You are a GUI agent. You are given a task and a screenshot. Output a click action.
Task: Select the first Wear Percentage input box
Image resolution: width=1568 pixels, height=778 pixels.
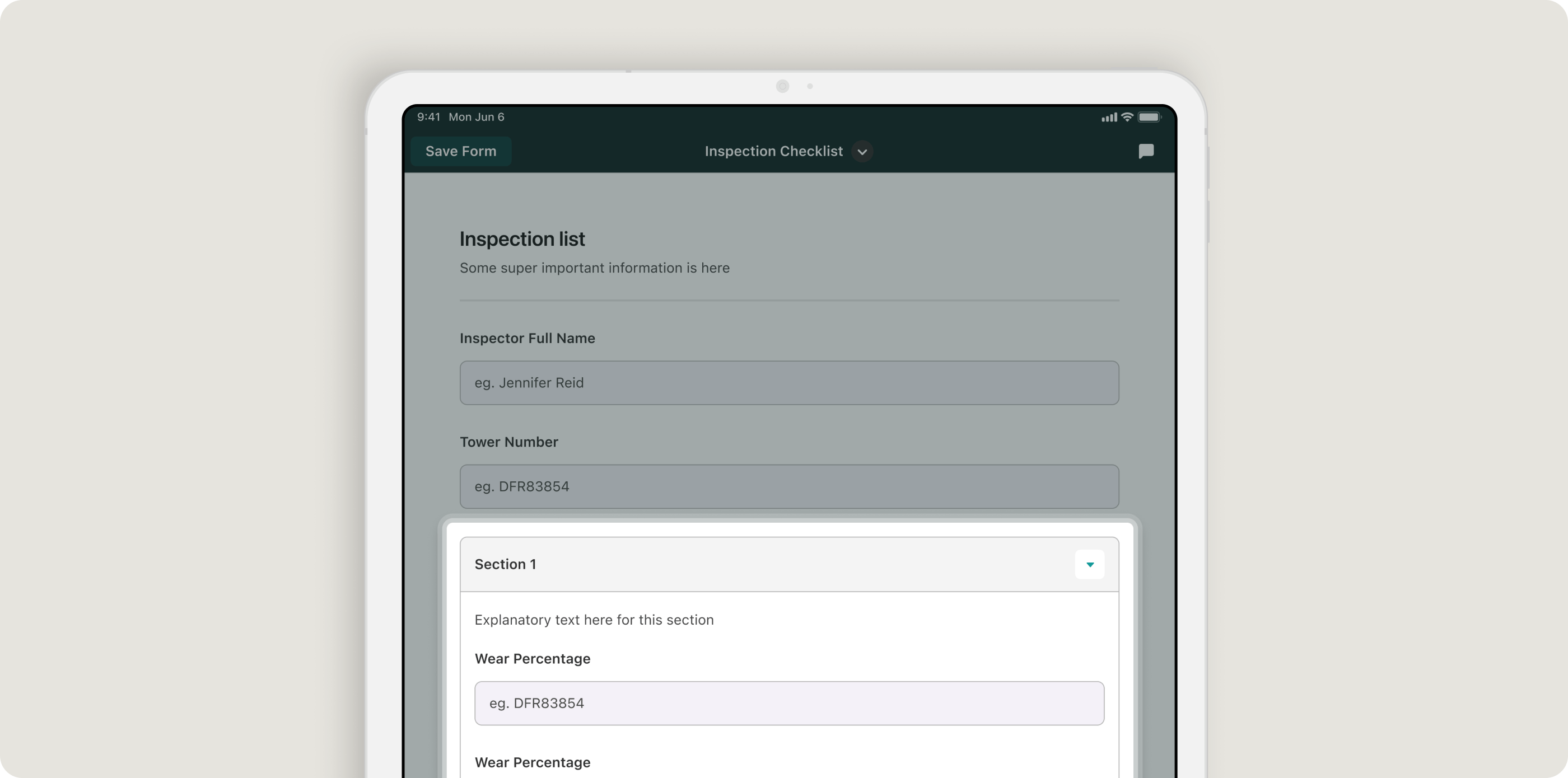pyautogui.click(x=789, y=703)
